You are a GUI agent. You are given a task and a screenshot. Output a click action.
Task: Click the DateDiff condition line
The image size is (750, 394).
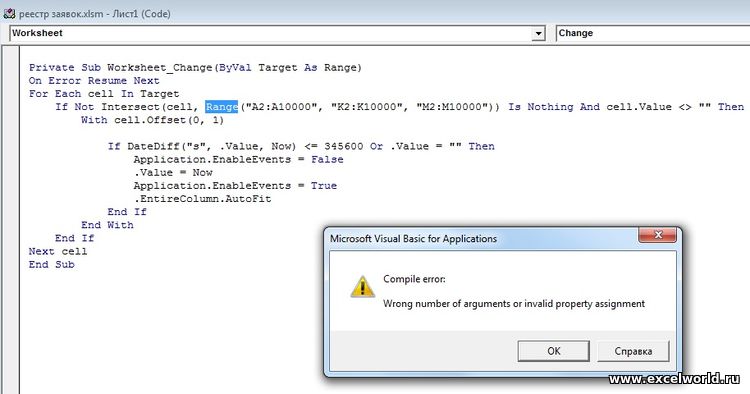click(x=301, y=146)
